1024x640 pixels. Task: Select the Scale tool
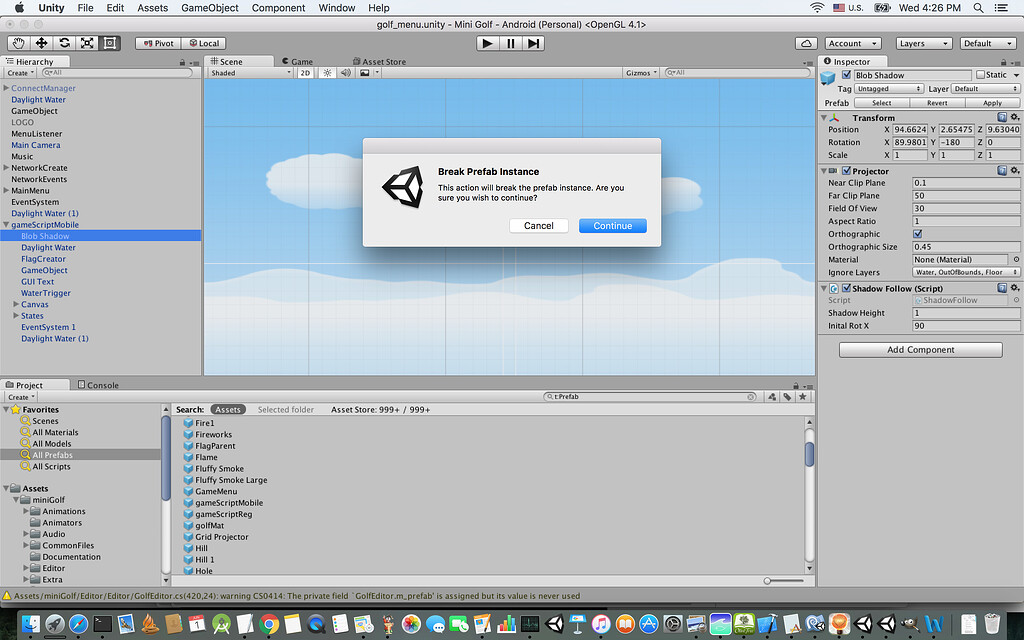coord(87,43)
